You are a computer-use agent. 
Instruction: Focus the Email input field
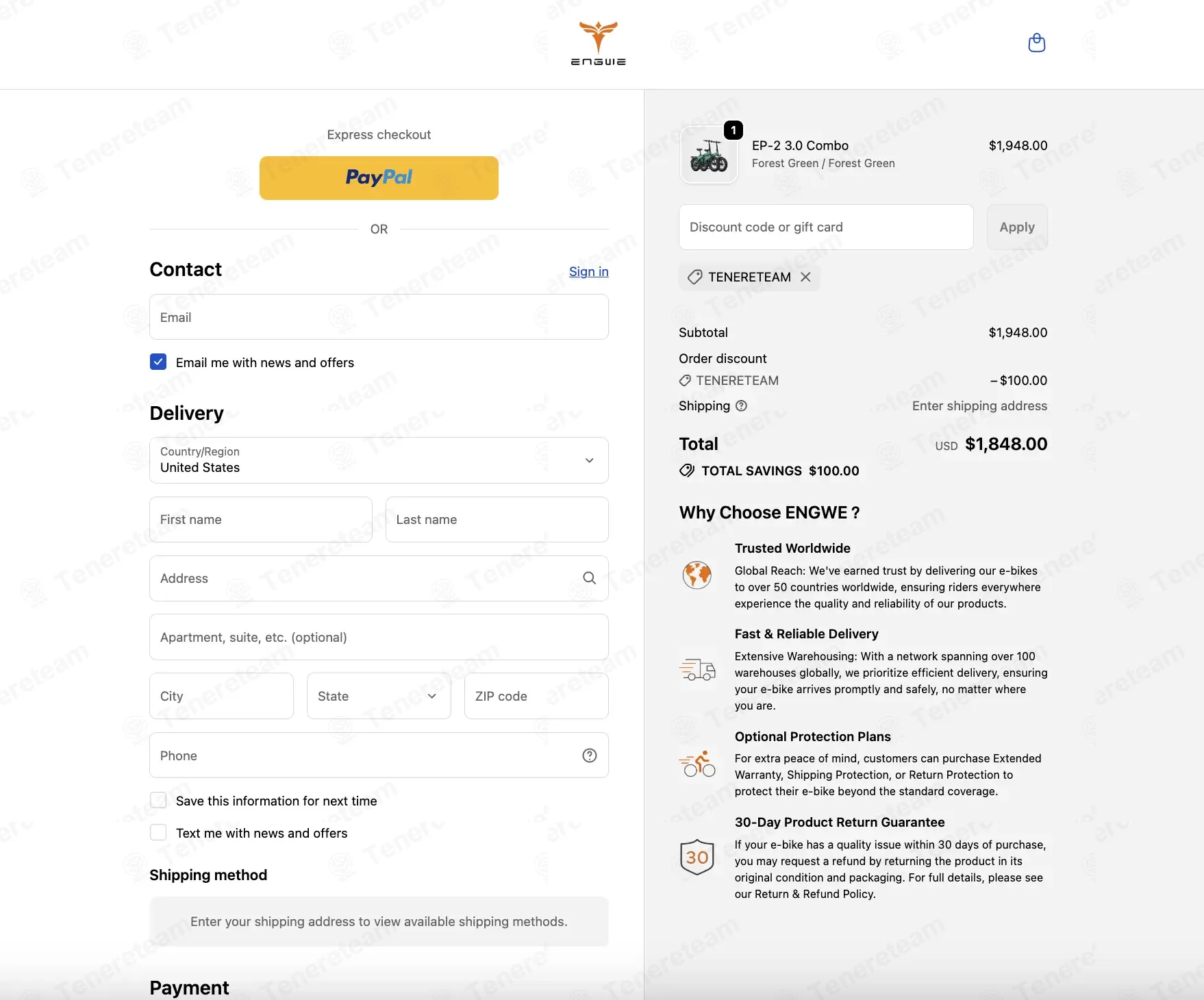point(379,317)
